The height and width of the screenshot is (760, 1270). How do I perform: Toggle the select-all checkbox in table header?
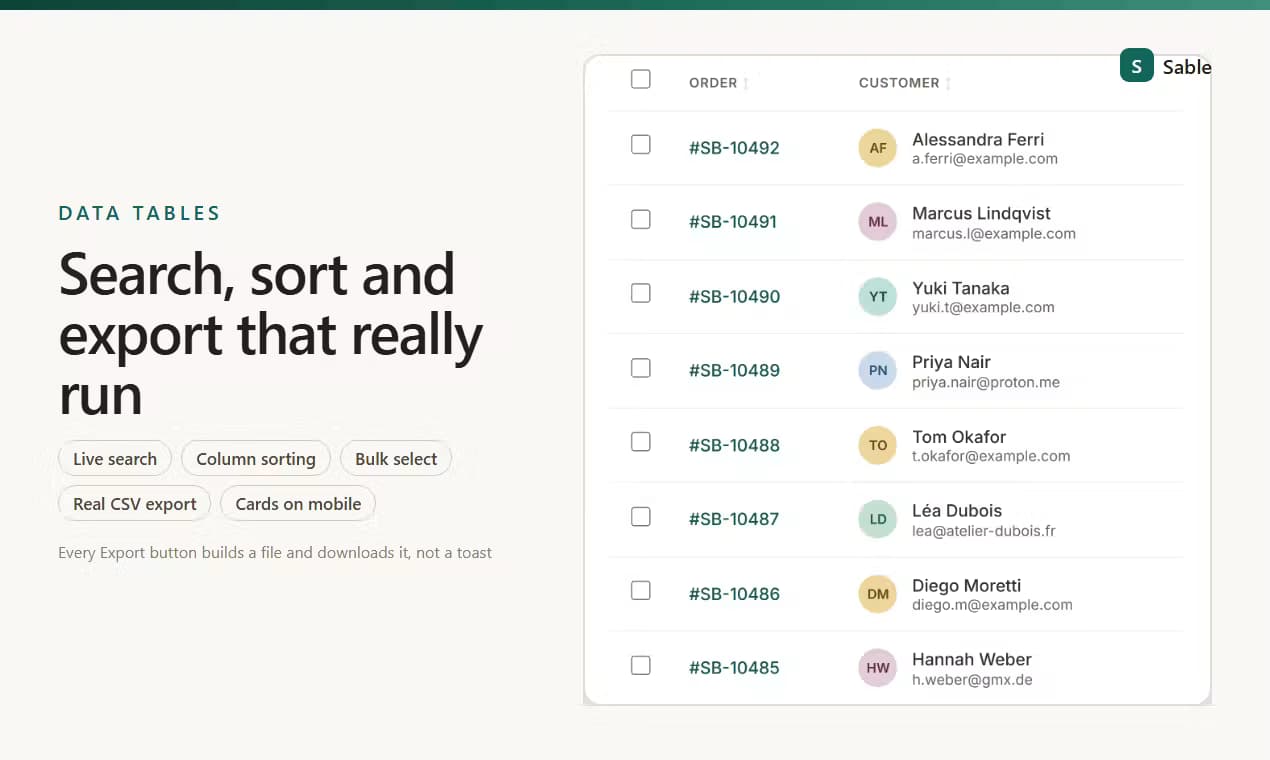[x=641, y=79]
